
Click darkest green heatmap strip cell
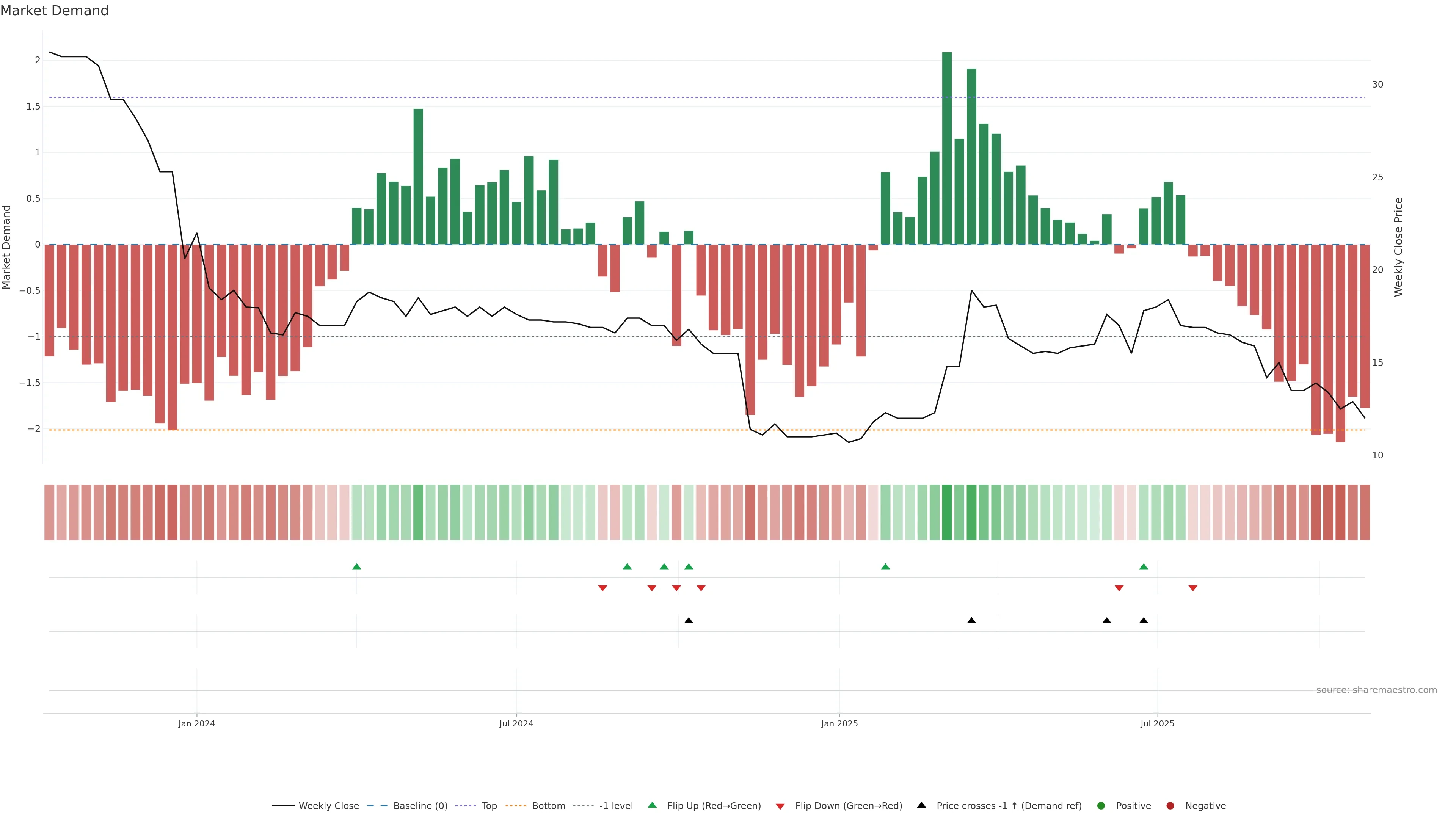[947, 512]
